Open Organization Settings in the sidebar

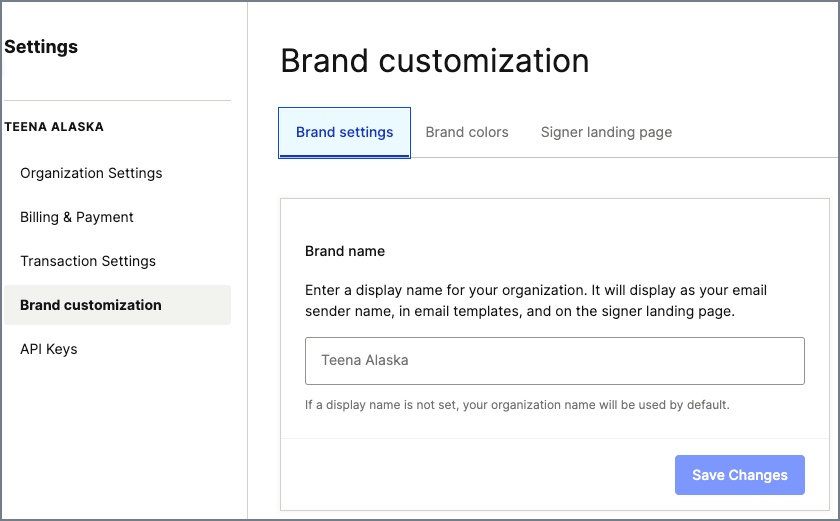(91, 173)
